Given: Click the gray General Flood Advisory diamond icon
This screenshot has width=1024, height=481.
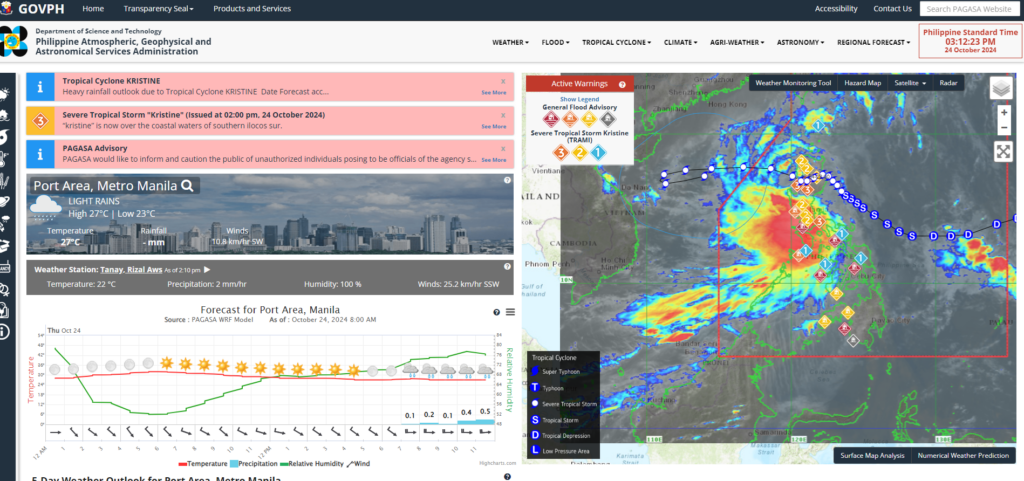Looking at the screenshot, I should [607, 119].
